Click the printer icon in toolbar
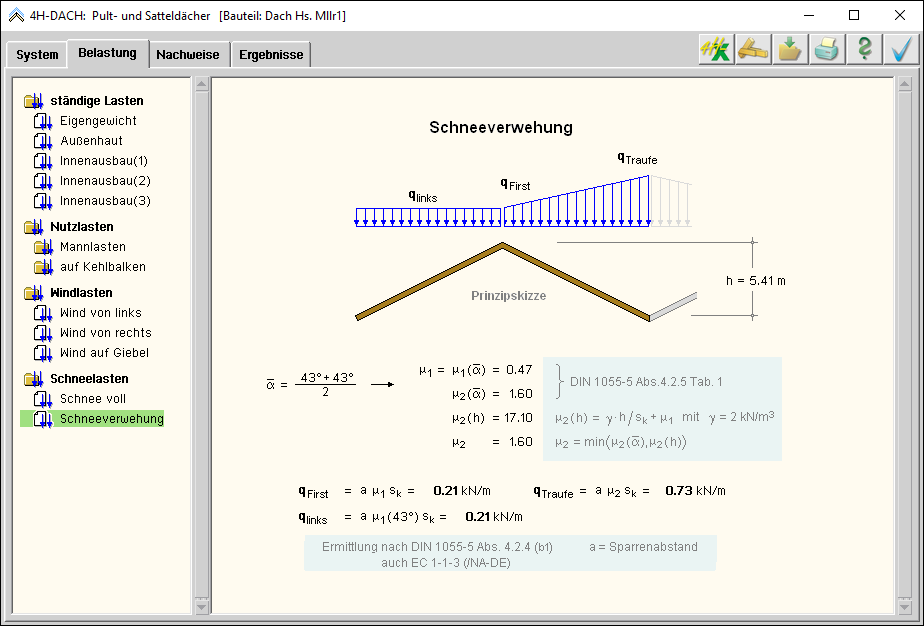This screenshot has width=924, height=626. 827,50
